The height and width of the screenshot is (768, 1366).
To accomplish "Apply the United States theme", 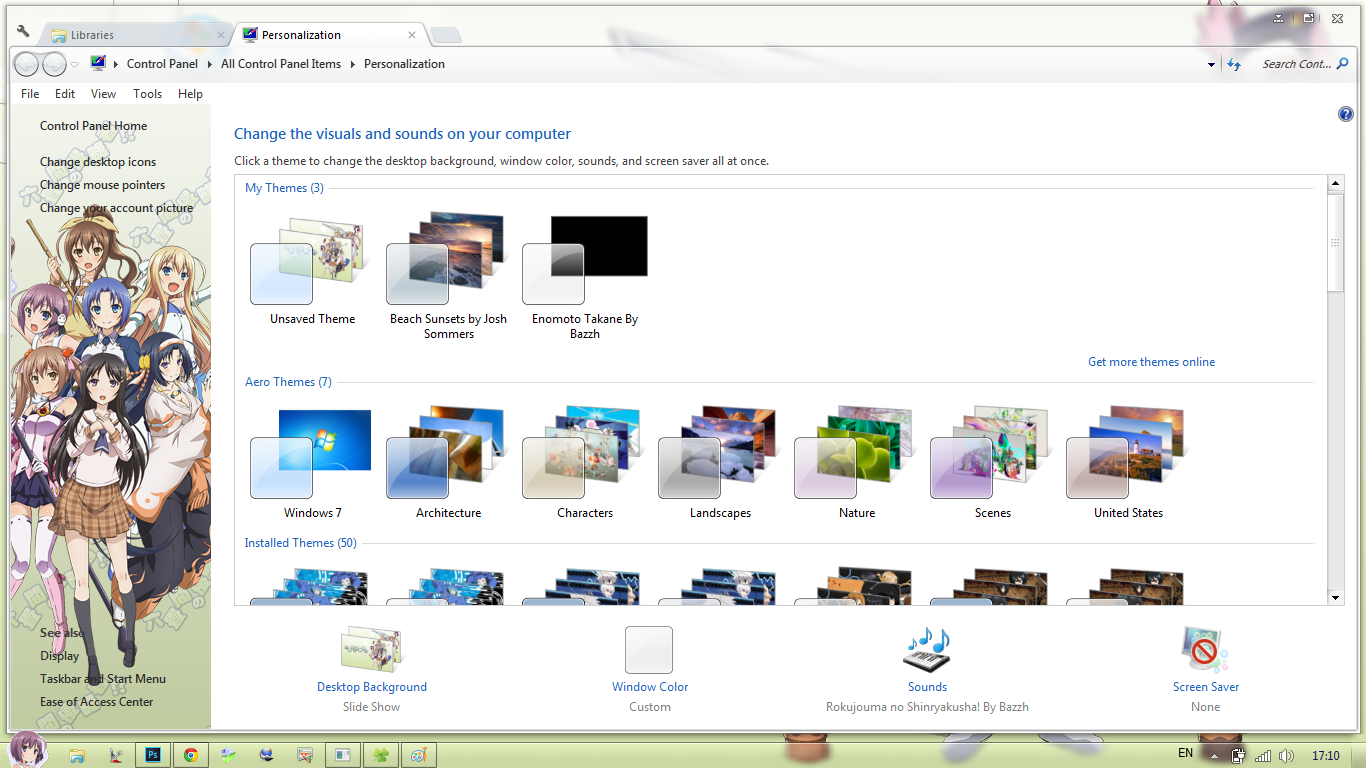I will click(x=1128, y=462).
